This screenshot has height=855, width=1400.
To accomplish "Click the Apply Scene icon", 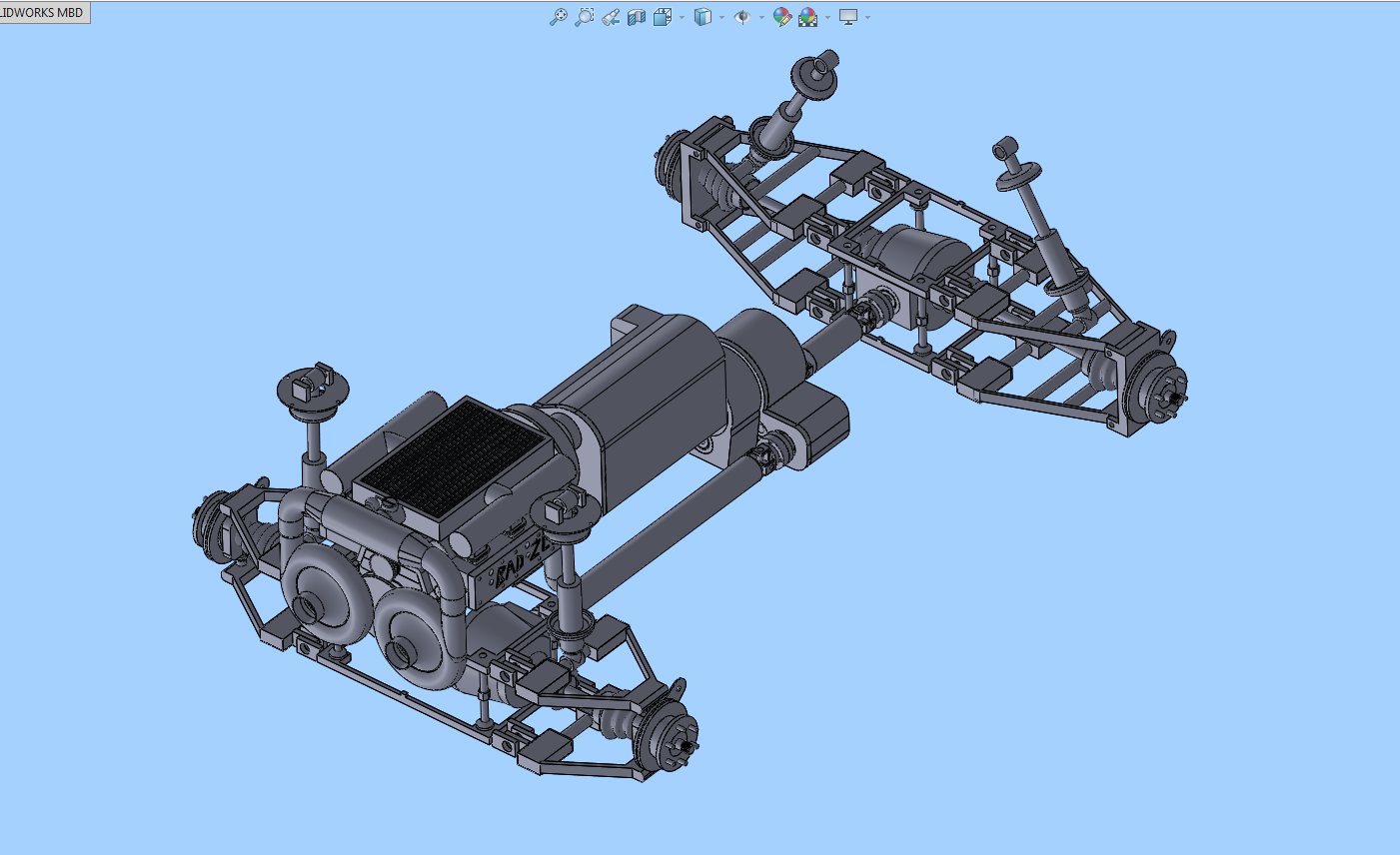I will click(808, 17).
